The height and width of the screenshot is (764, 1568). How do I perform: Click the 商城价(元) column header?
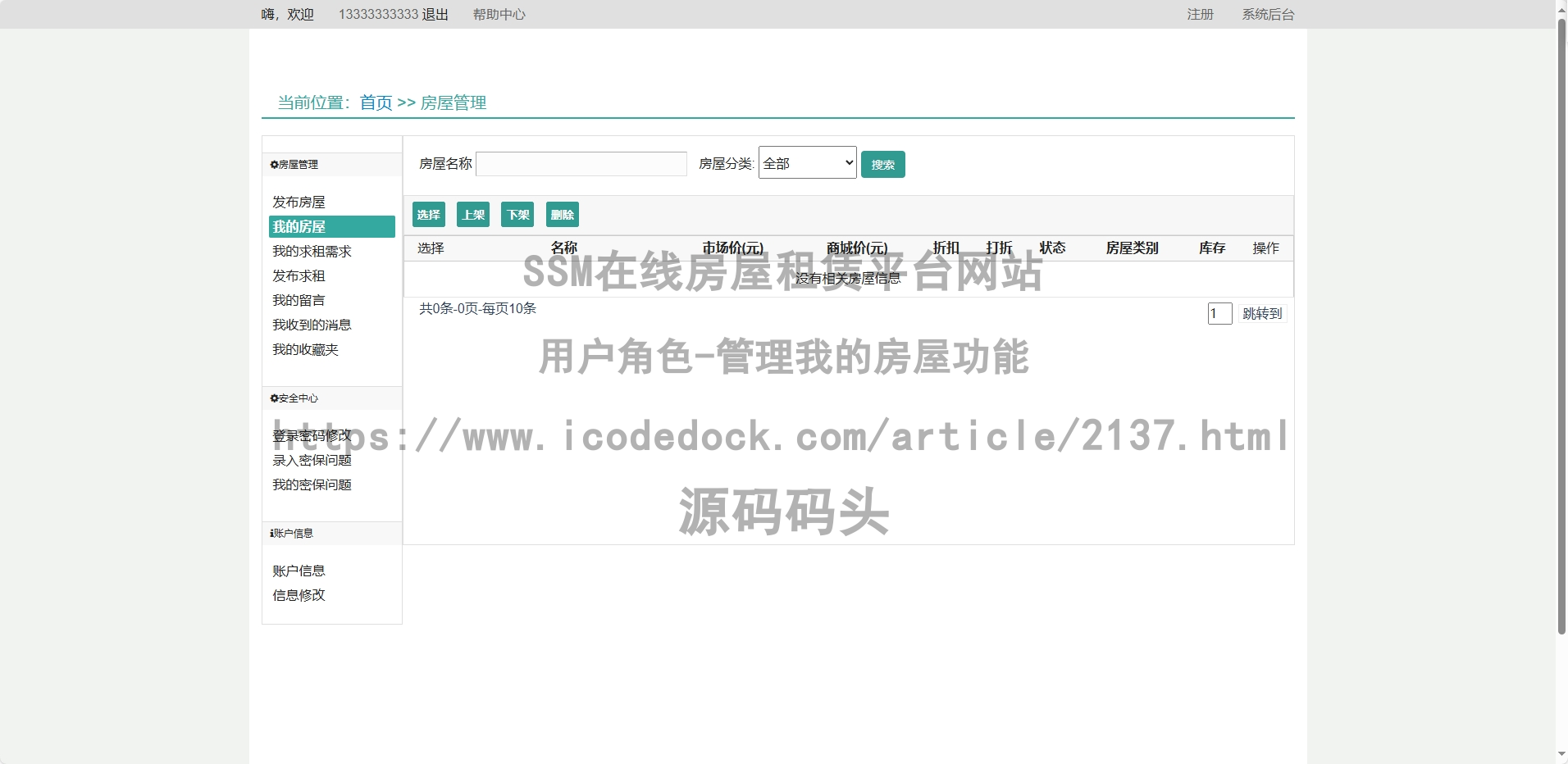[857, 248]
